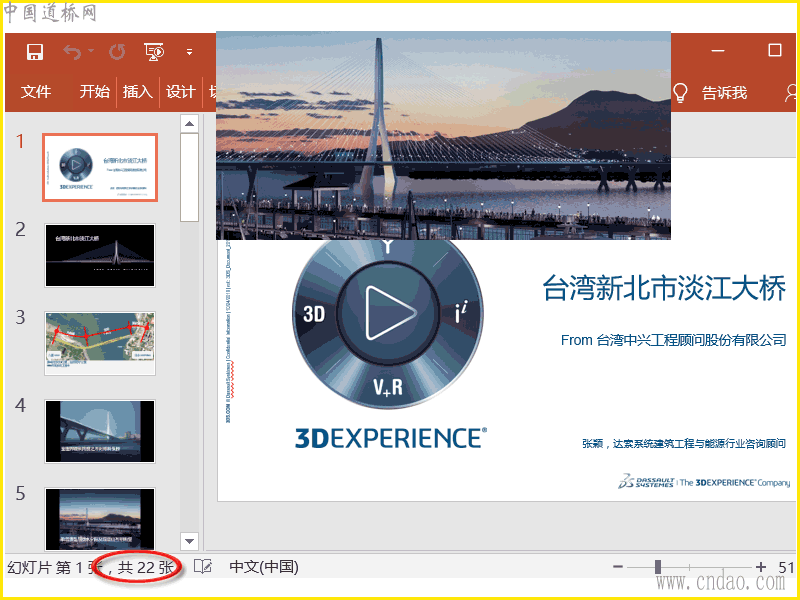Click the thumbnail pane scrollbar thumb
Viewport: 800px width, 600px height.
[189, 178]
